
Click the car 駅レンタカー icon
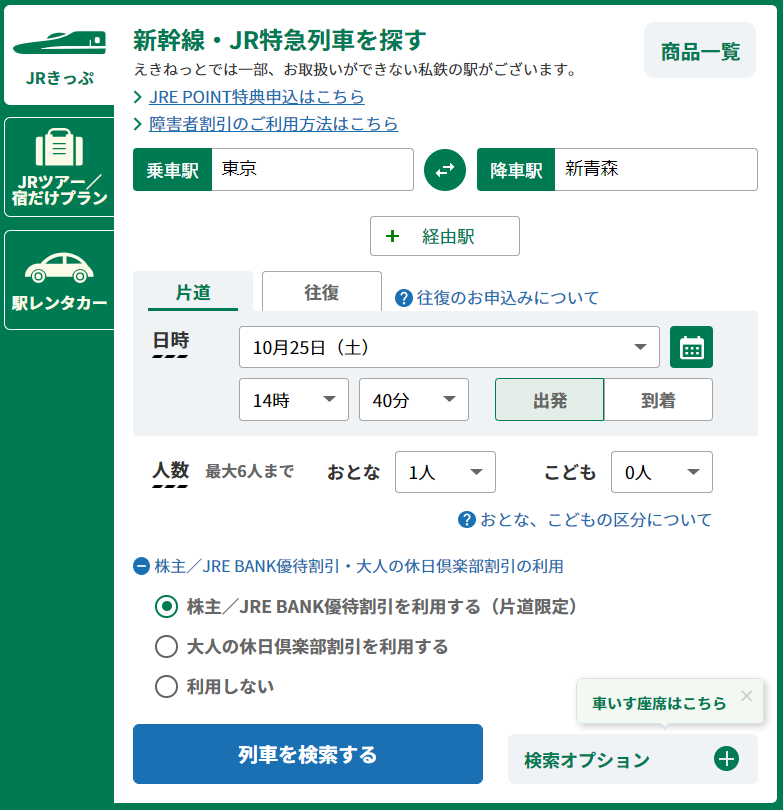[59, 267]
